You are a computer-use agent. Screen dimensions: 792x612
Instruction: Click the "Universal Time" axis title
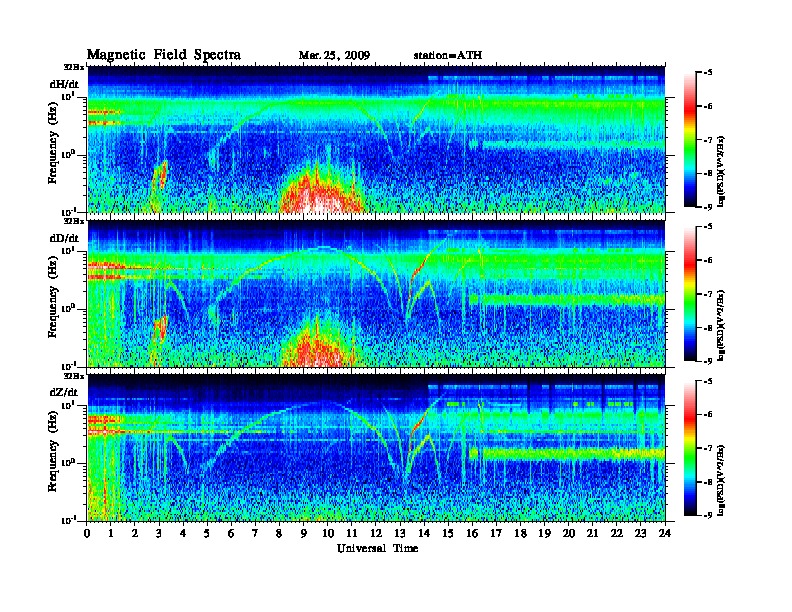pos(377,548)
